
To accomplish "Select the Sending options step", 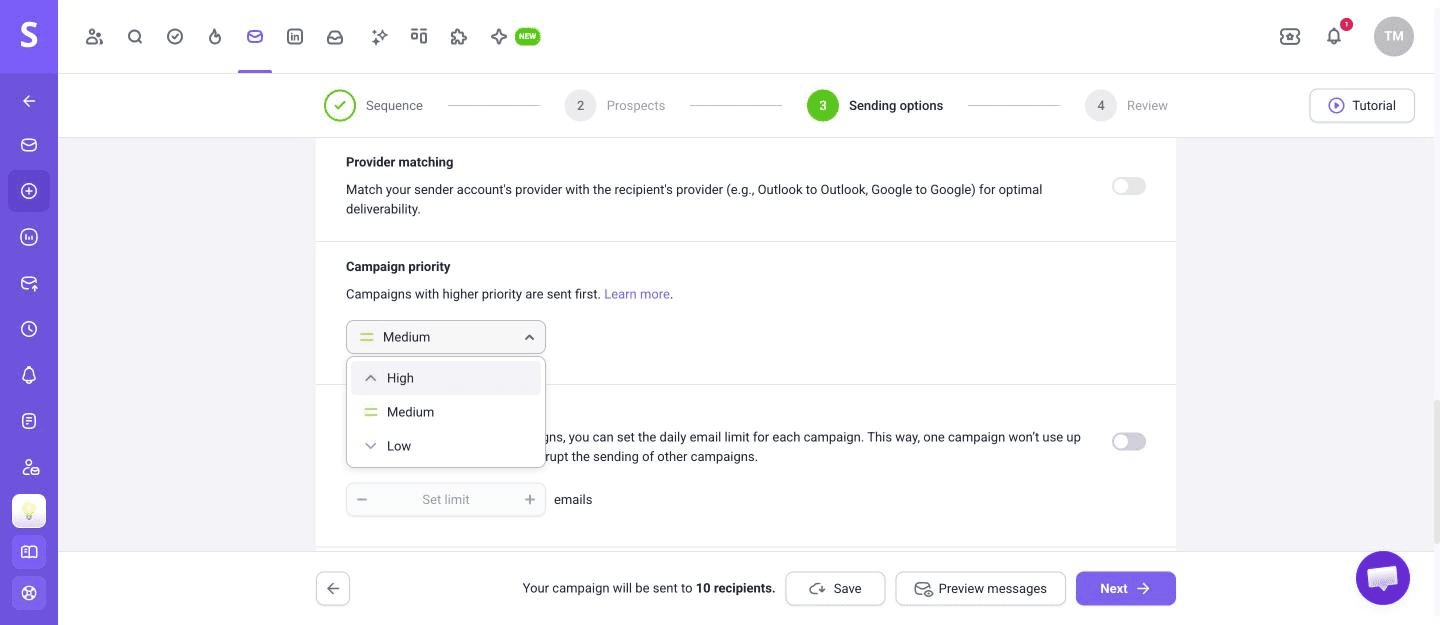I will [875, 105].
